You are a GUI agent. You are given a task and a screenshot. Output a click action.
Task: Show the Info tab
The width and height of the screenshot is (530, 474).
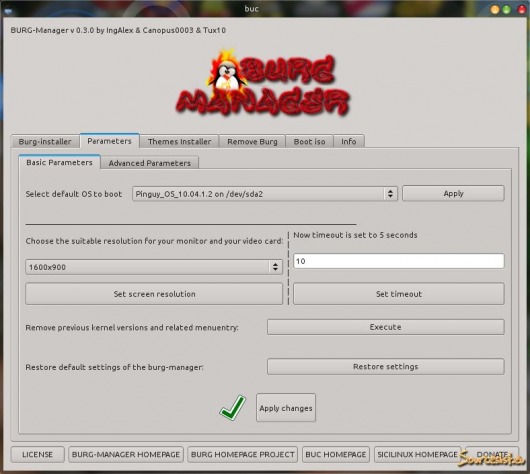348,141
